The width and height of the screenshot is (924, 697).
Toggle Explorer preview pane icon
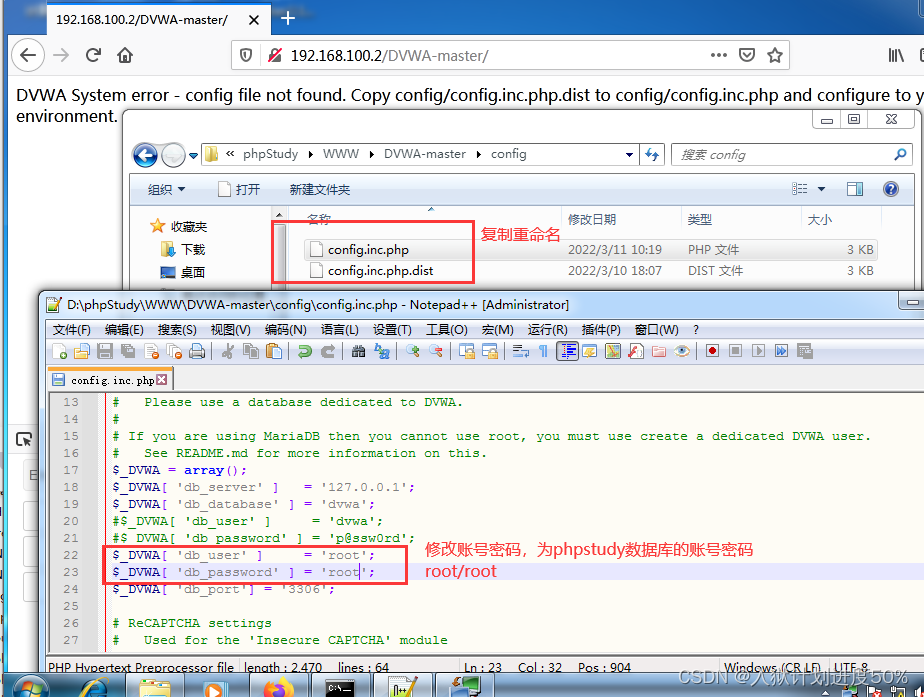pyautogui.click(x=854, y=189)
